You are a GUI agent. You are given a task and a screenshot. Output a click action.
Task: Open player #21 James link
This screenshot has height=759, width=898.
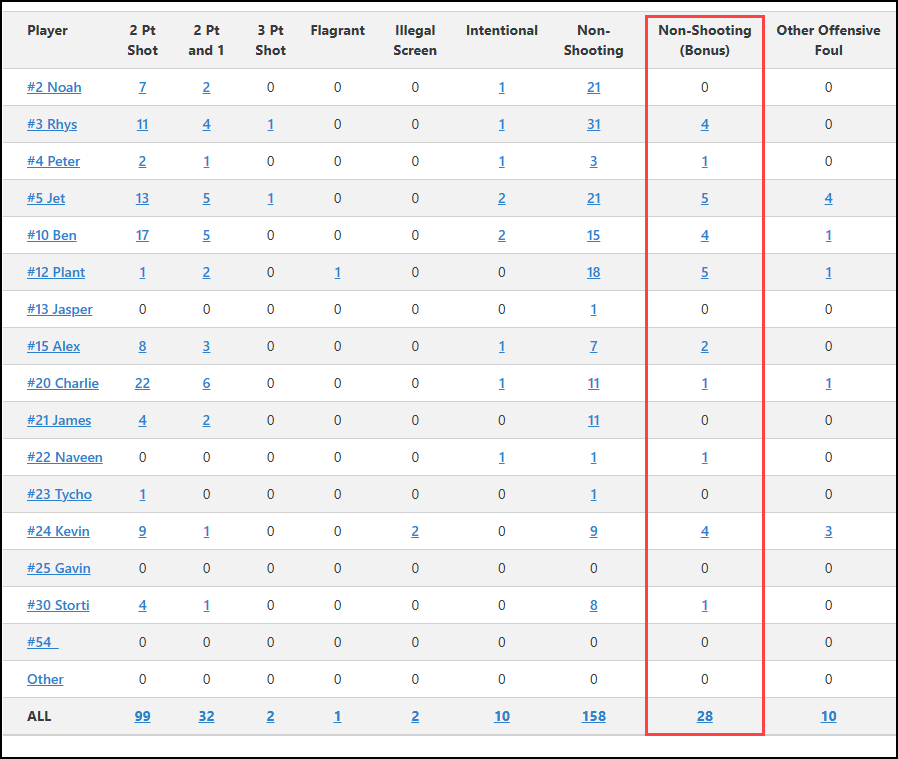(x=59, y=420)
